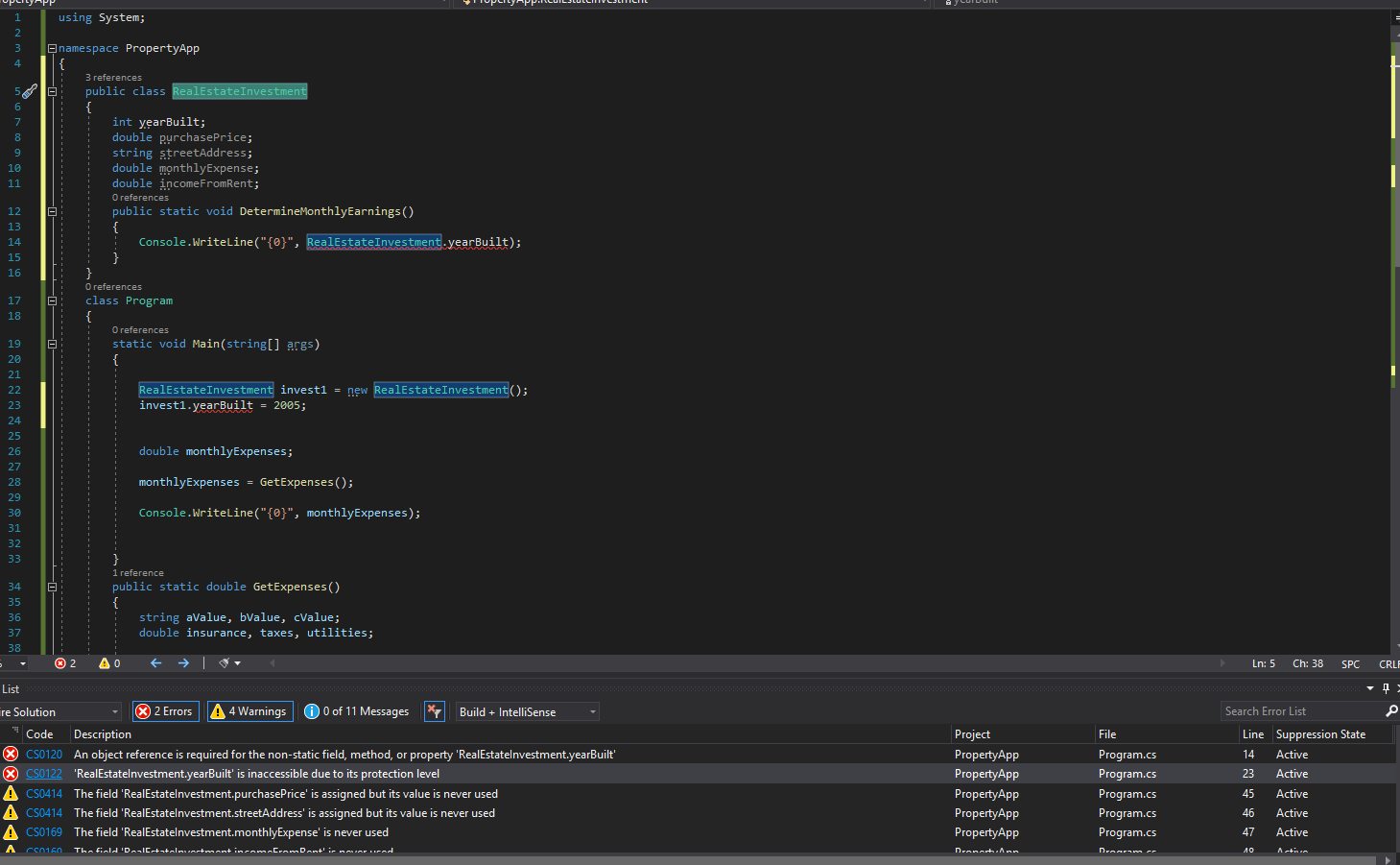Toggle the 2 Errors filter button
The image size is (1400, 865).
click(165, 711)
